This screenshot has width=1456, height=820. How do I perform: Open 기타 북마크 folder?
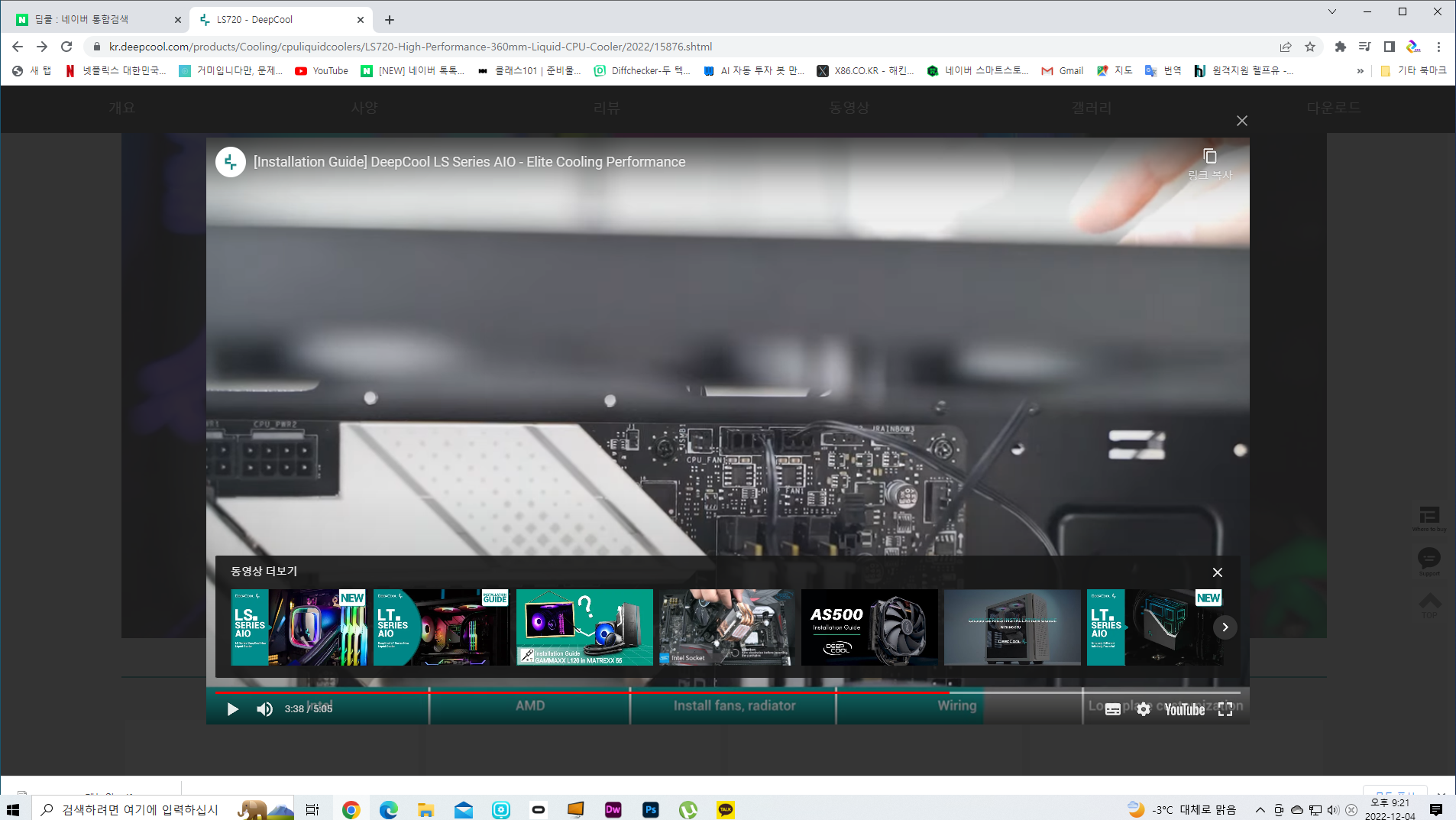pyautogui.click(x=1414, y=70)
